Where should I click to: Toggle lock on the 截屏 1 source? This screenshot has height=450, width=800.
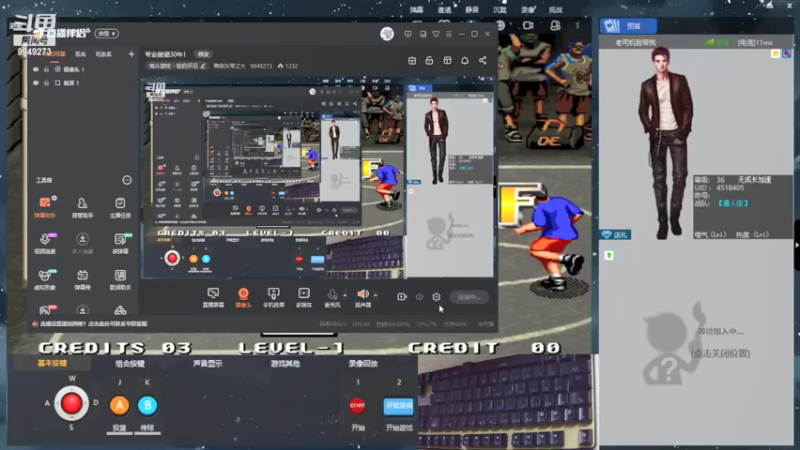[46, 83]
